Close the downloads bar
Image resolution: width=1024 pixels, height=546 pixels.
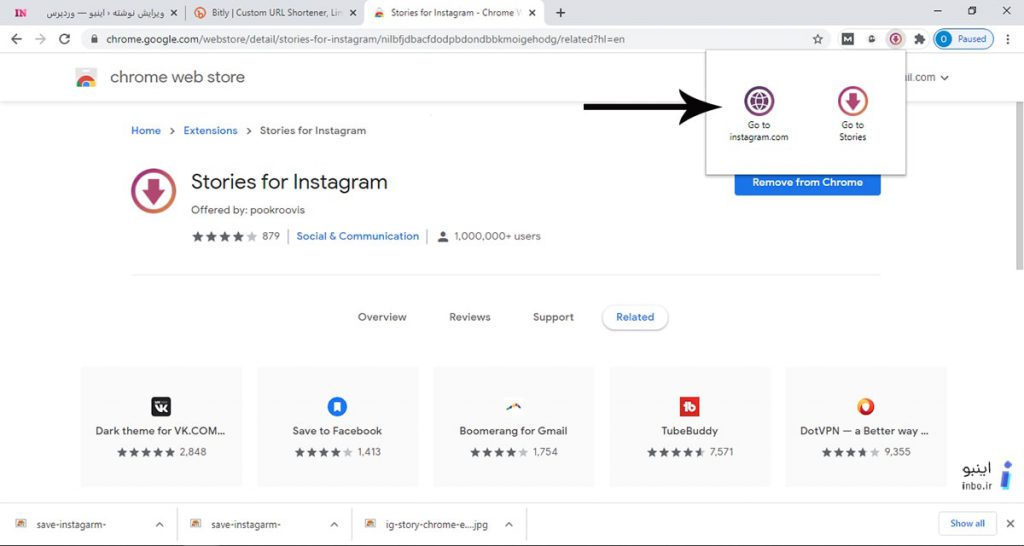pos(1010,524)
